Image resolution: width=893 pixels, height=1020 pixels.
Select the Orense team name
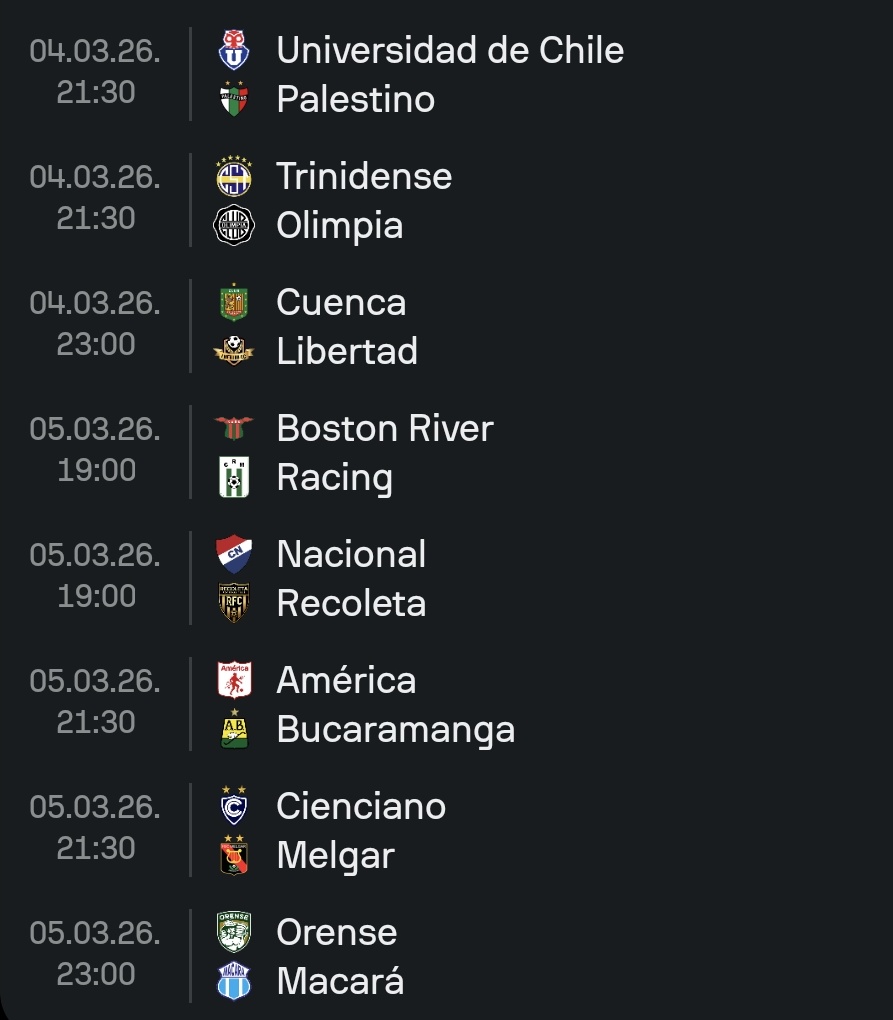(337, 933)
